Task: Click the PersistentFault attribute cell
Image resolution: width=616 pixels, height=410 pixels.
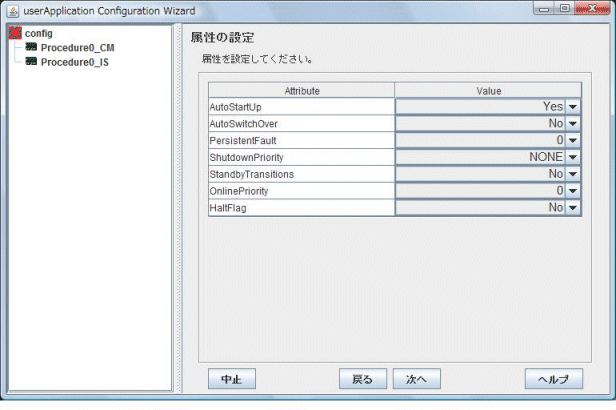Action: pyautogui.click(x=301, y=140)
